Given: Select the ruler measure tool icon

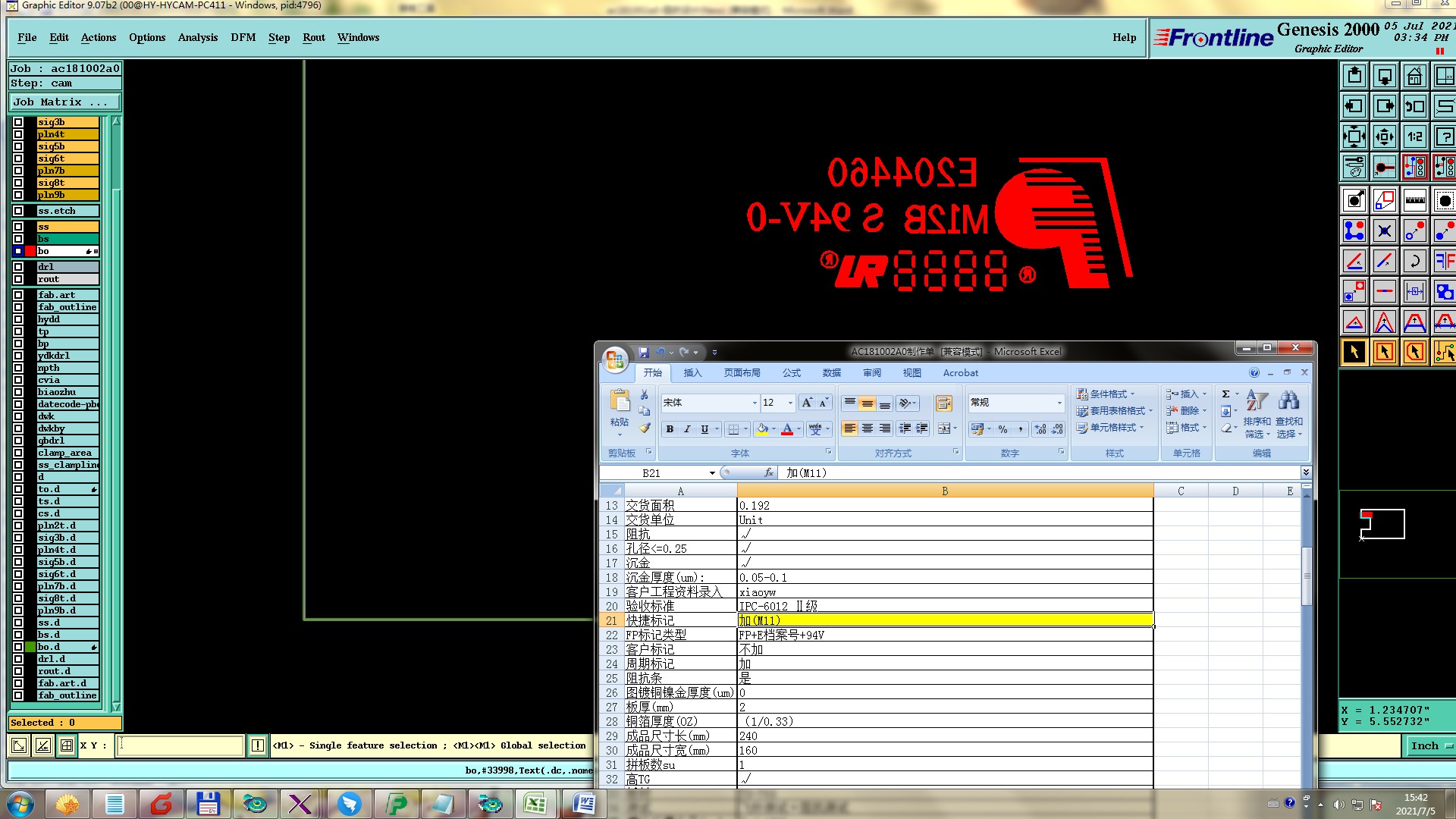Looking at the screenshot, I should tap(1414, 200).
